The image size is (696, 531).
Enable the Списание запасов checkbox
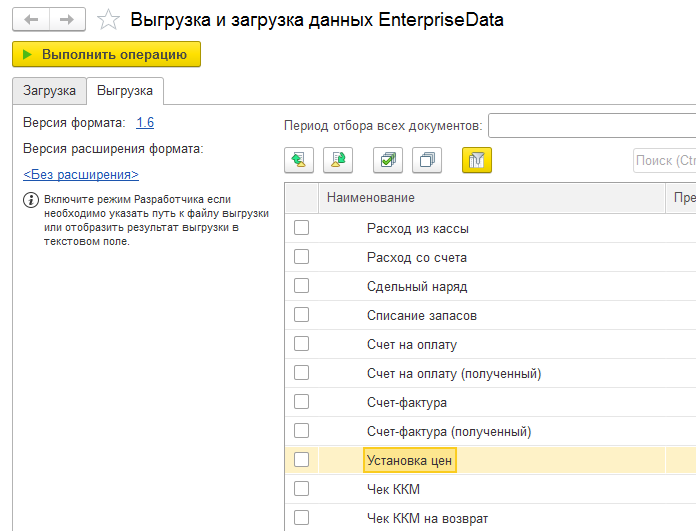301,315
